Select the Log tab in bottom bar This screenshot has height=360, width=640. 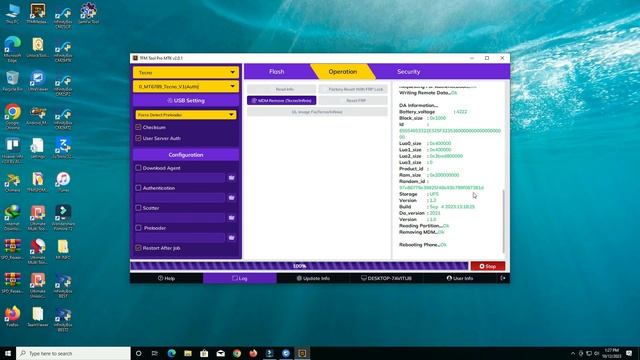240,278
